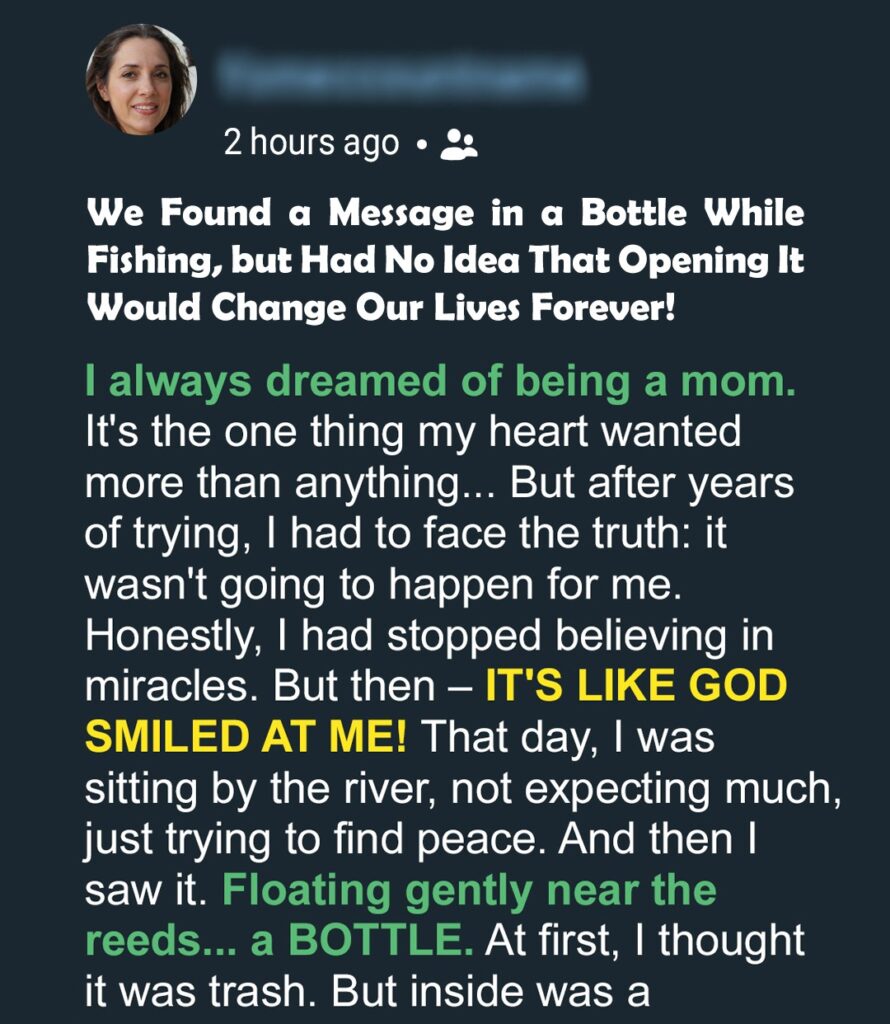The height and width of the screenshot is (1024, 890).
Task: Click the line 'It's the one thing my heart wanted'
Action: [x=413, y=432]
